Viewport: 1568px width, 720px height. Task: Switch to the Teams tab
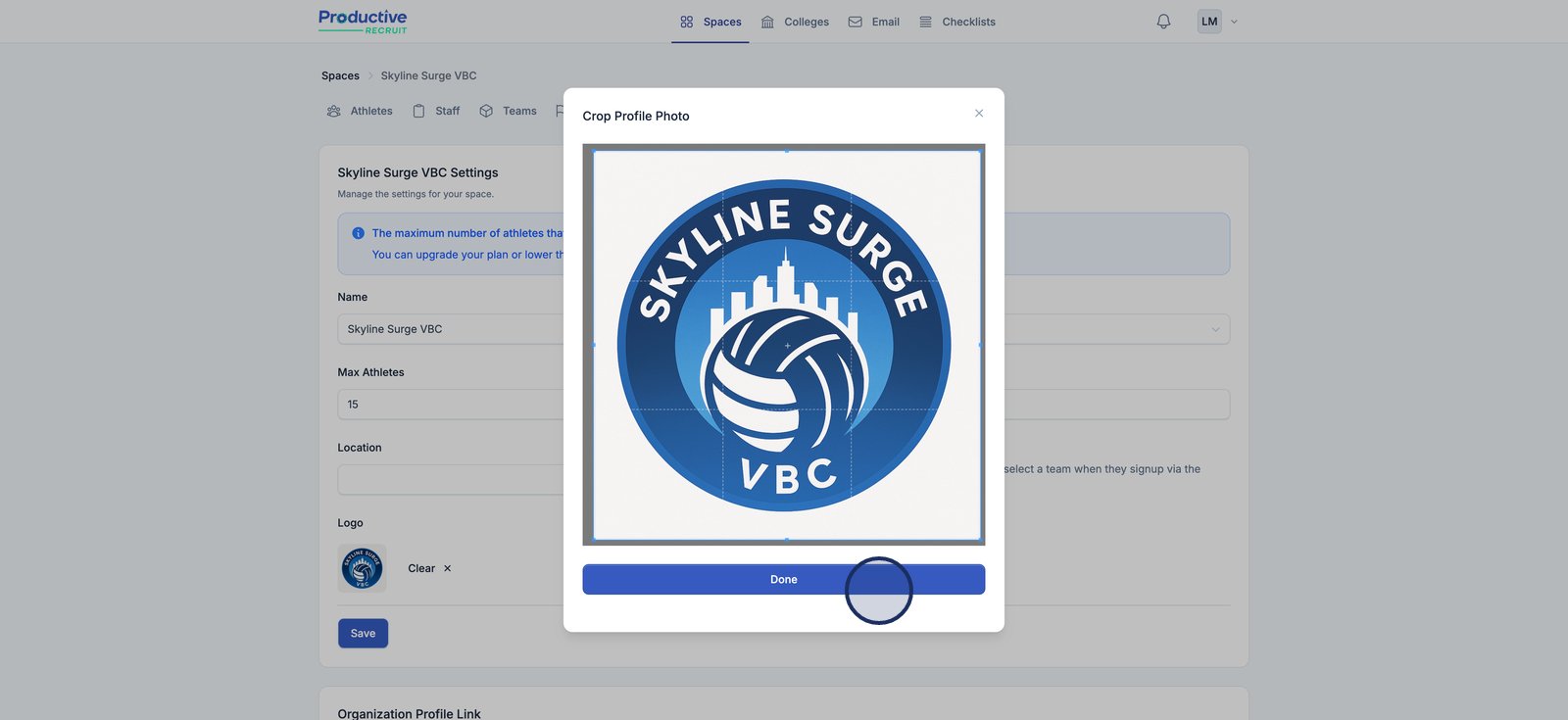(x=508, y=111)
